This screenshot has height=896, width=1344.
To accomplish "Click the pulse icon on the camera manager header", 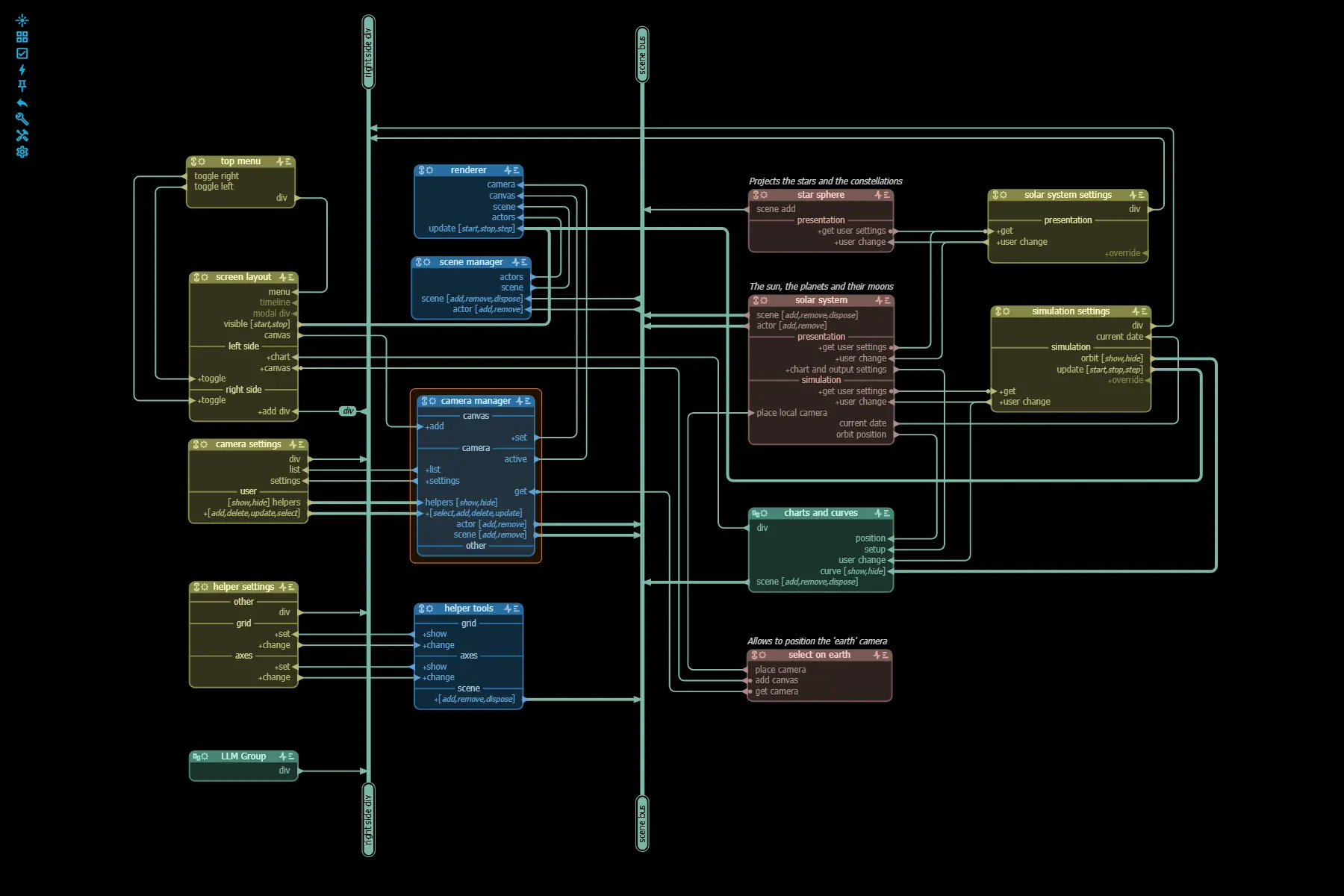I will coord(520,401).
